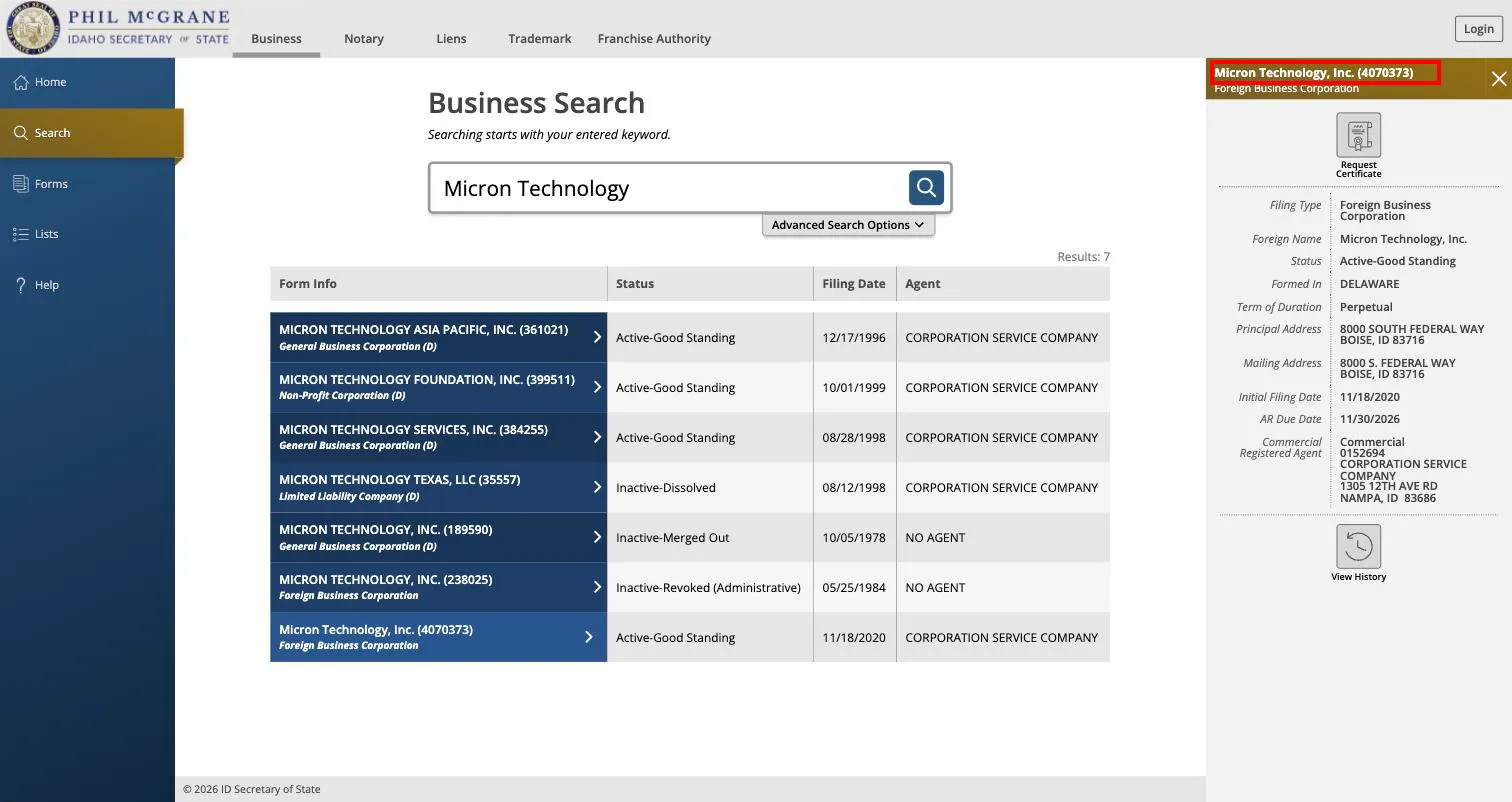Screen dimensions: 1512x802
Task: Click the business search input field
Action: [x=668, y=188]
